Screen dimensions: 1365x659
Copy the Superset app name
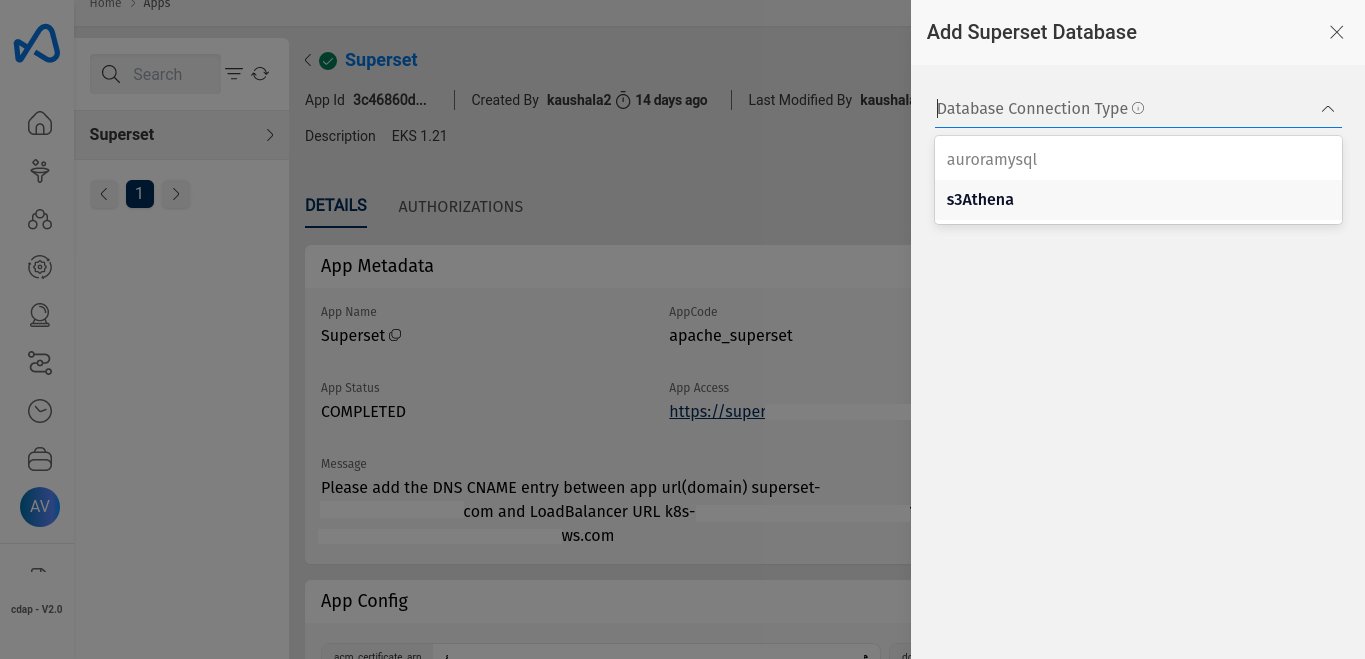pos(395,335)
